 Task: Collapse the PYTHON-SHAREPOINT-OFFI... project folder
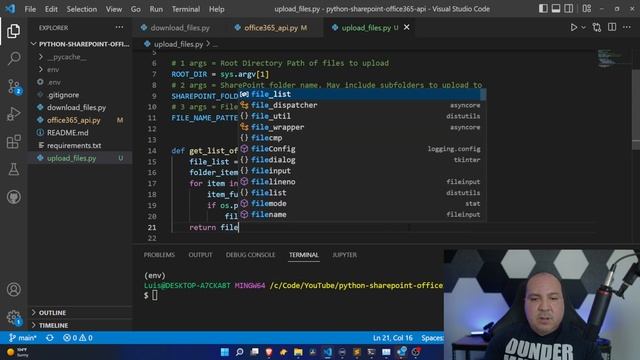click(x=80, y=44)
